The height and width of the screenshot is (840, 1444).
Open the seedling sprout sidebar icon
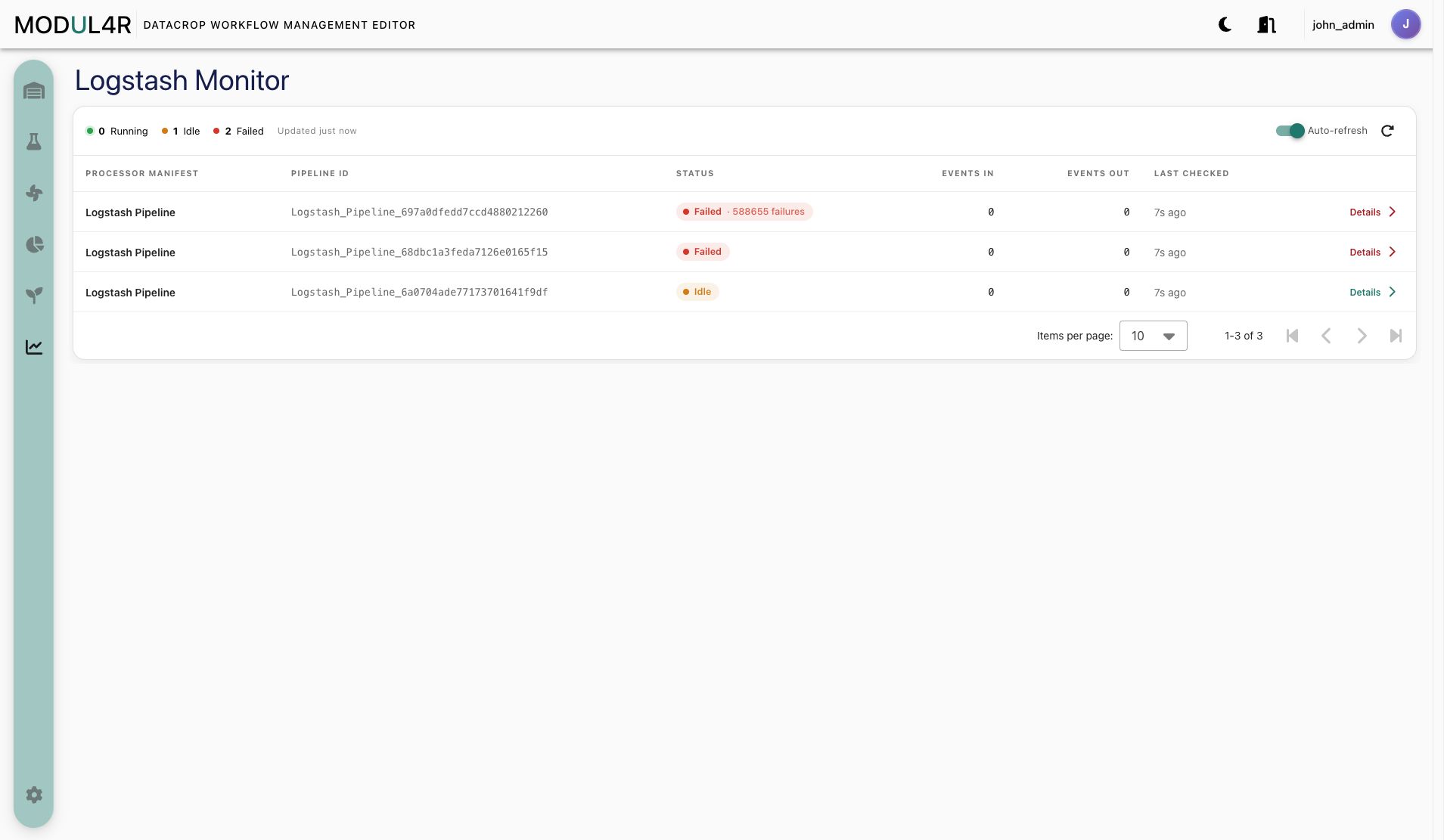pos(34,296)
